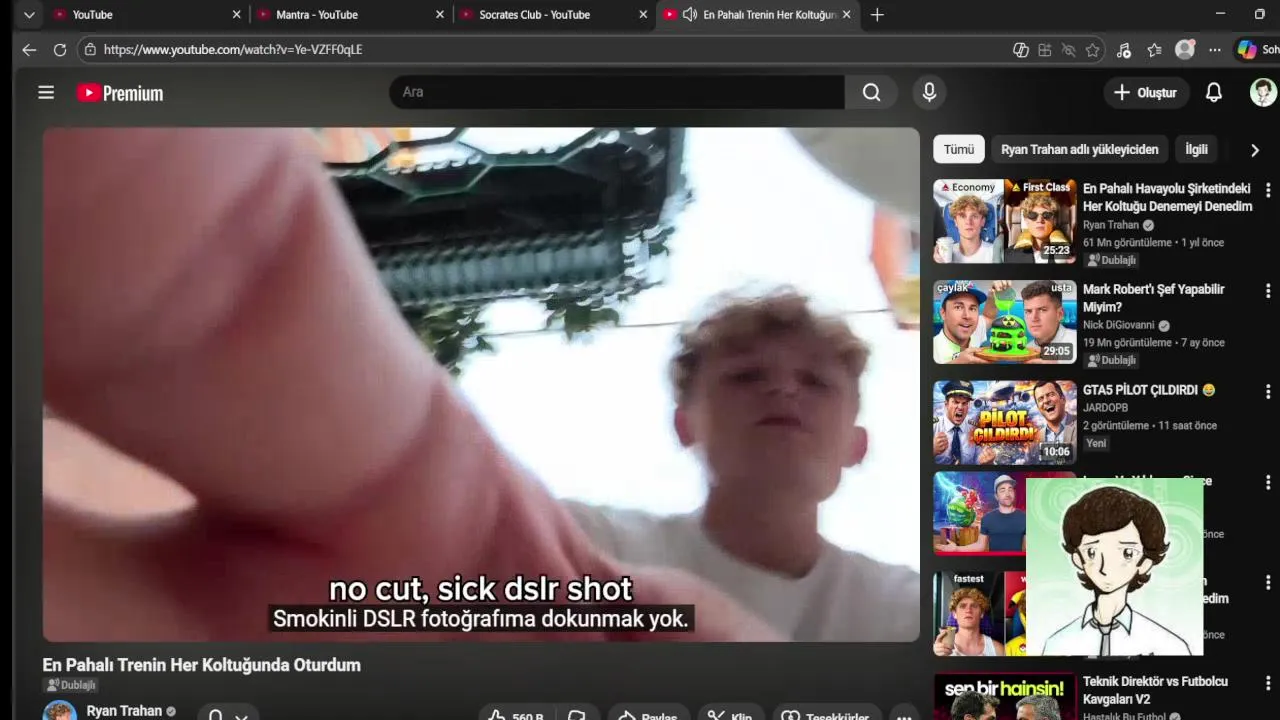This screenshot has width=1280, height=720.
Task: Start voice search with the microphone icon
Action: click(929, 92)
